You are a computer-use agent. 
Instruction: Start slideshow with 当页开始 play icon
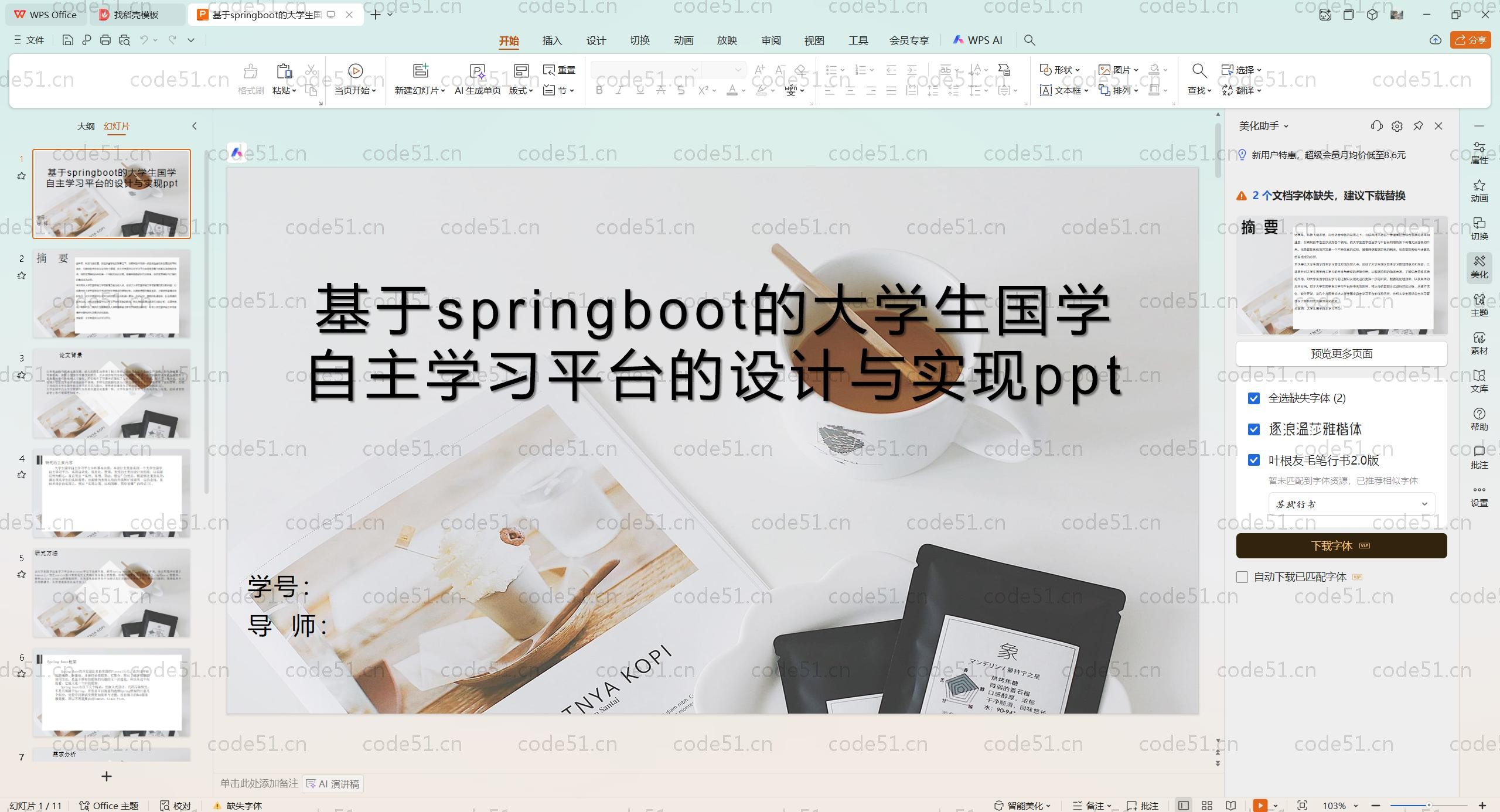click(x=355, y=71)
